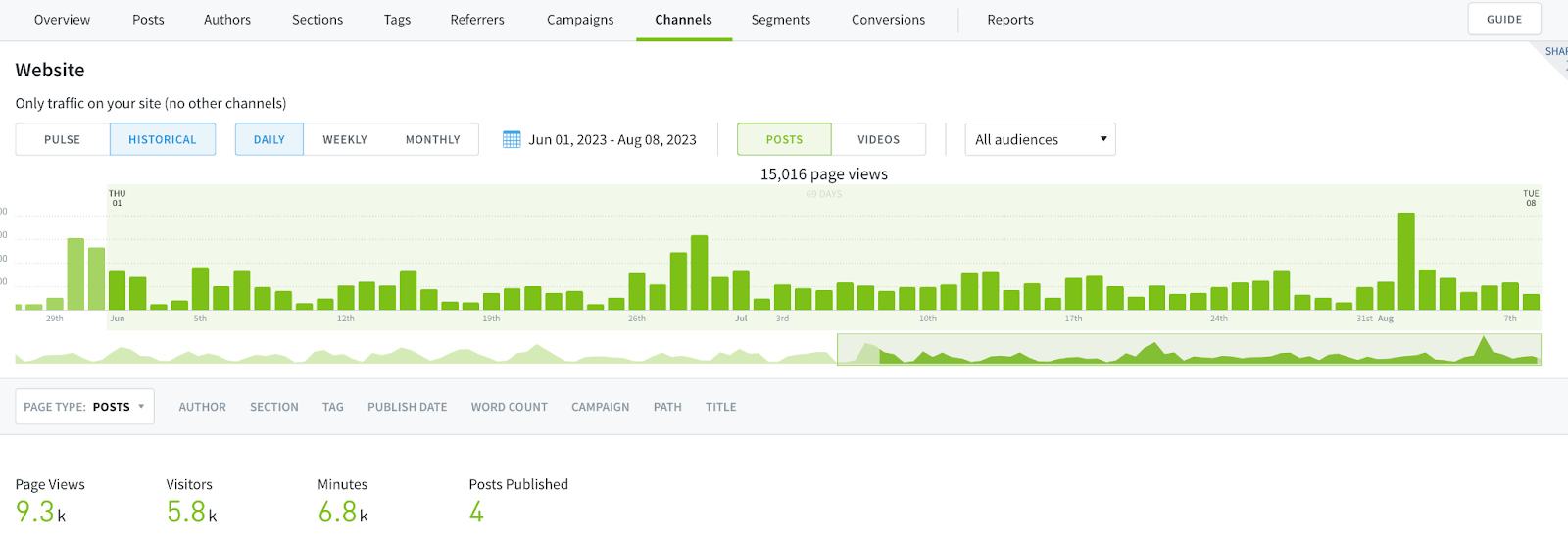Expand the Page Type Posts dropdown
Viewport: 1568px width, 541px height.
[85, 407]
